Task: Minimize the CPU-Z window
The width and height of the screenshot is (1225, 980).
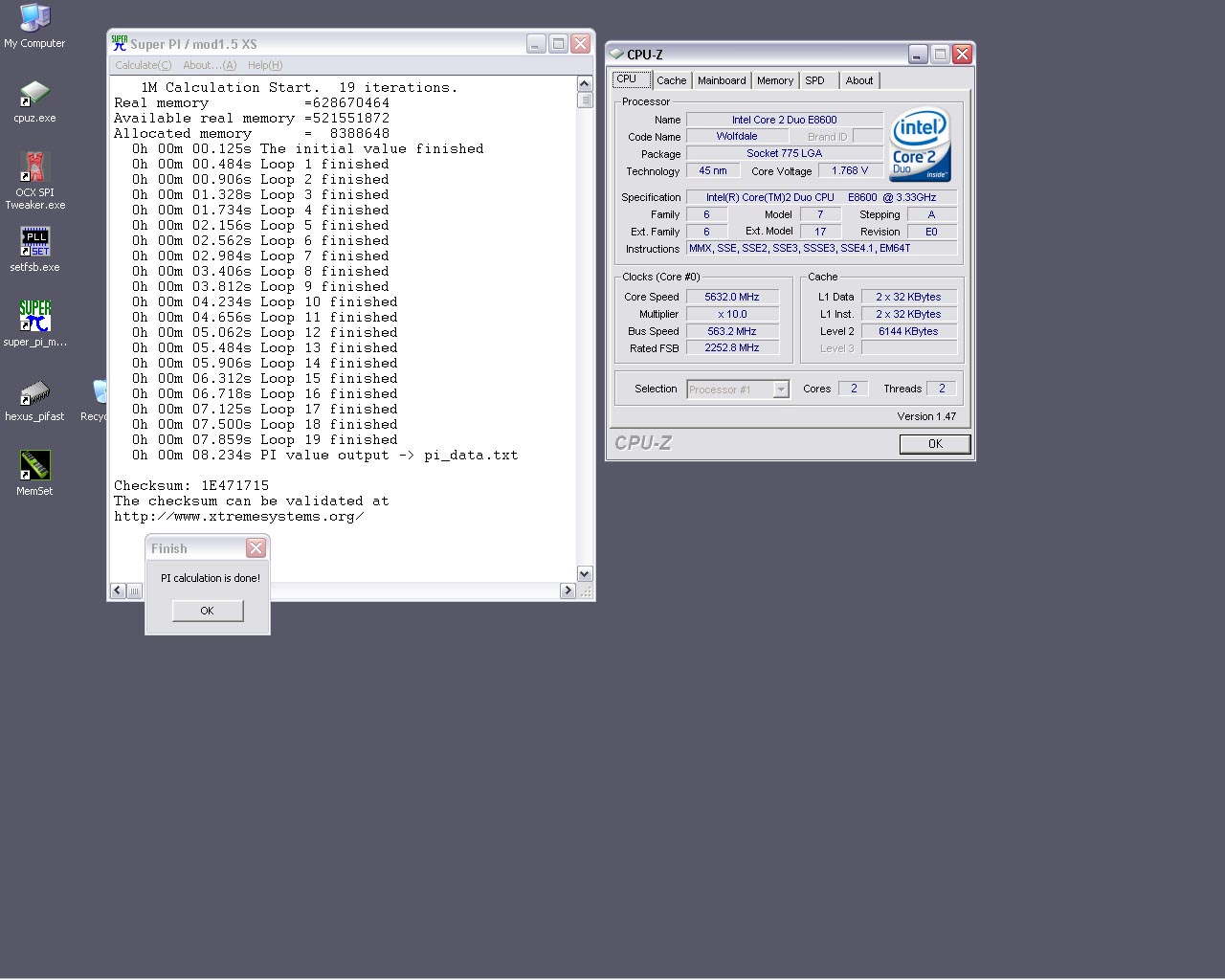Action: point(918,55)
